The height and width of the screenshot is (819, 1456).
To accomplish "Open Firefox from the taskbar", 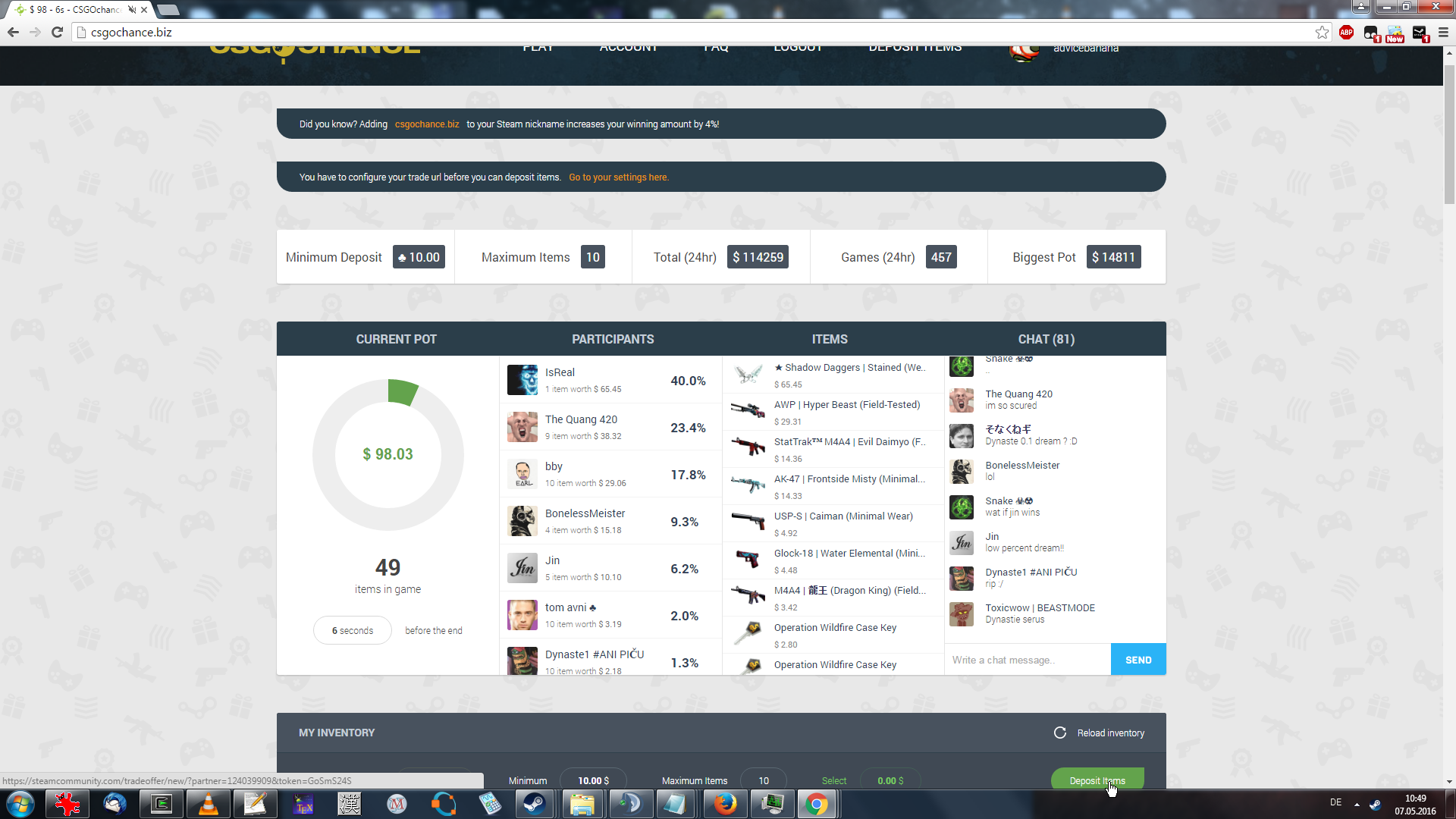I will point(724,804).
